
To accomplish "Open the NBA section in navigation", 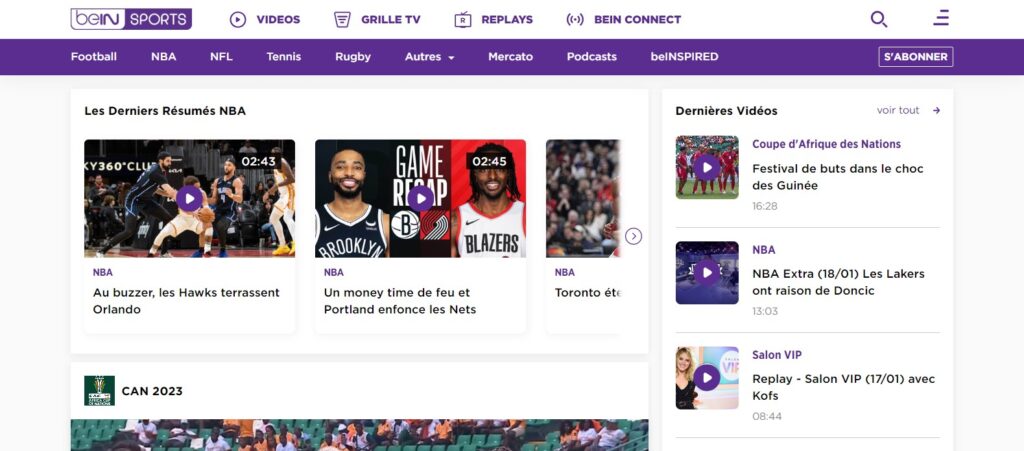I will click(163, 57).
